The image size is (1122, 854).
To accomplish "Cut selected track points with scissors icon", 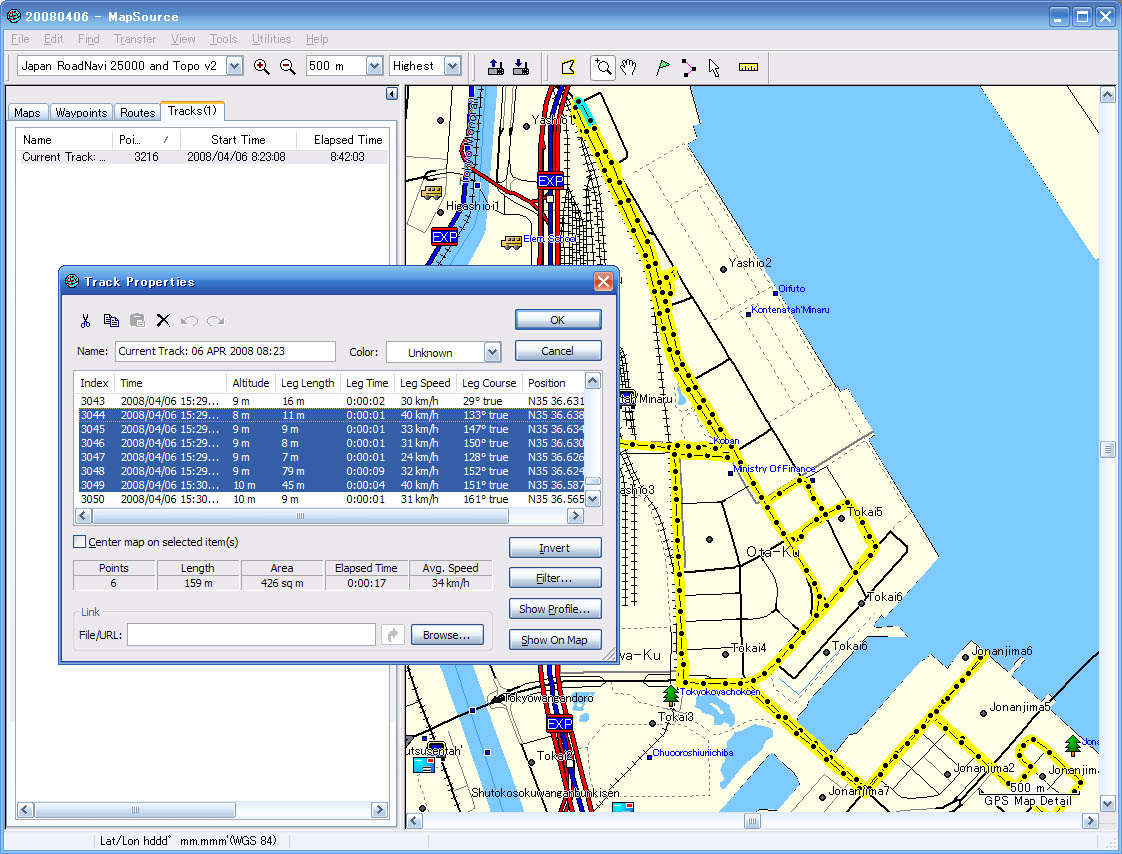I will click(85, 321).
